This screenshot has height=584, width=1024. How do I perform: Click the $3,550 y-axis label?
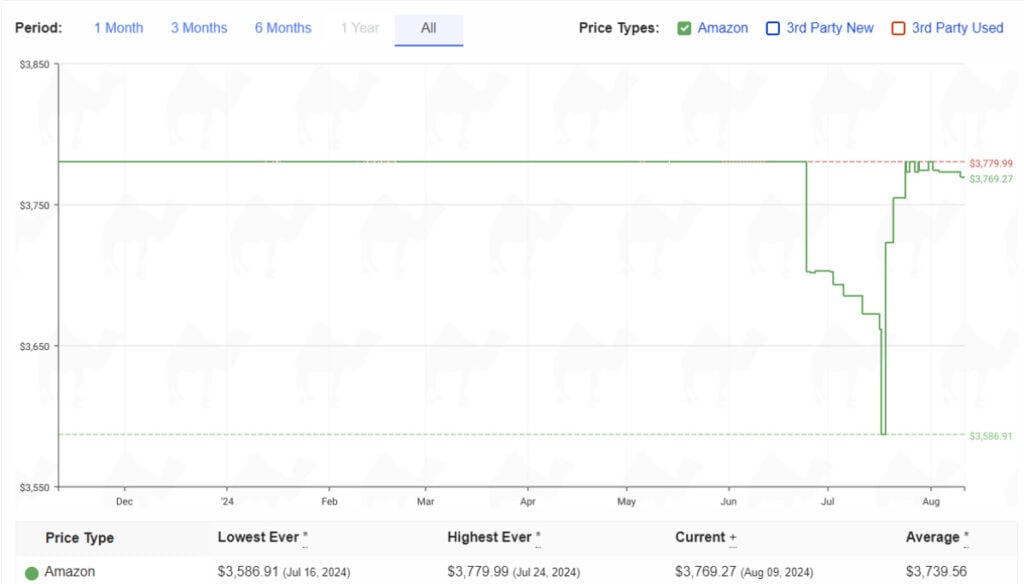[35, 487]
